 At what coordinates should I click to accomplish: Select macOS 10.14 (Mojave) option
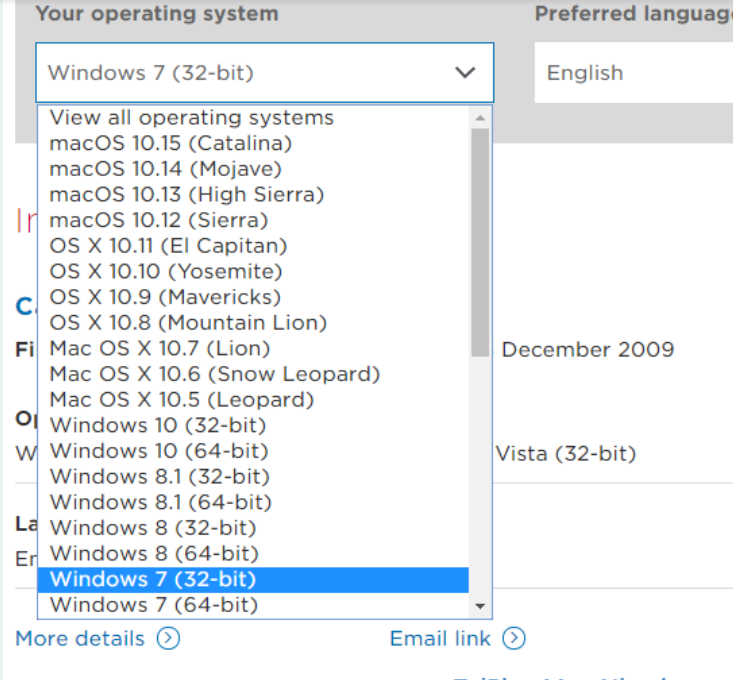pos(165,169)
